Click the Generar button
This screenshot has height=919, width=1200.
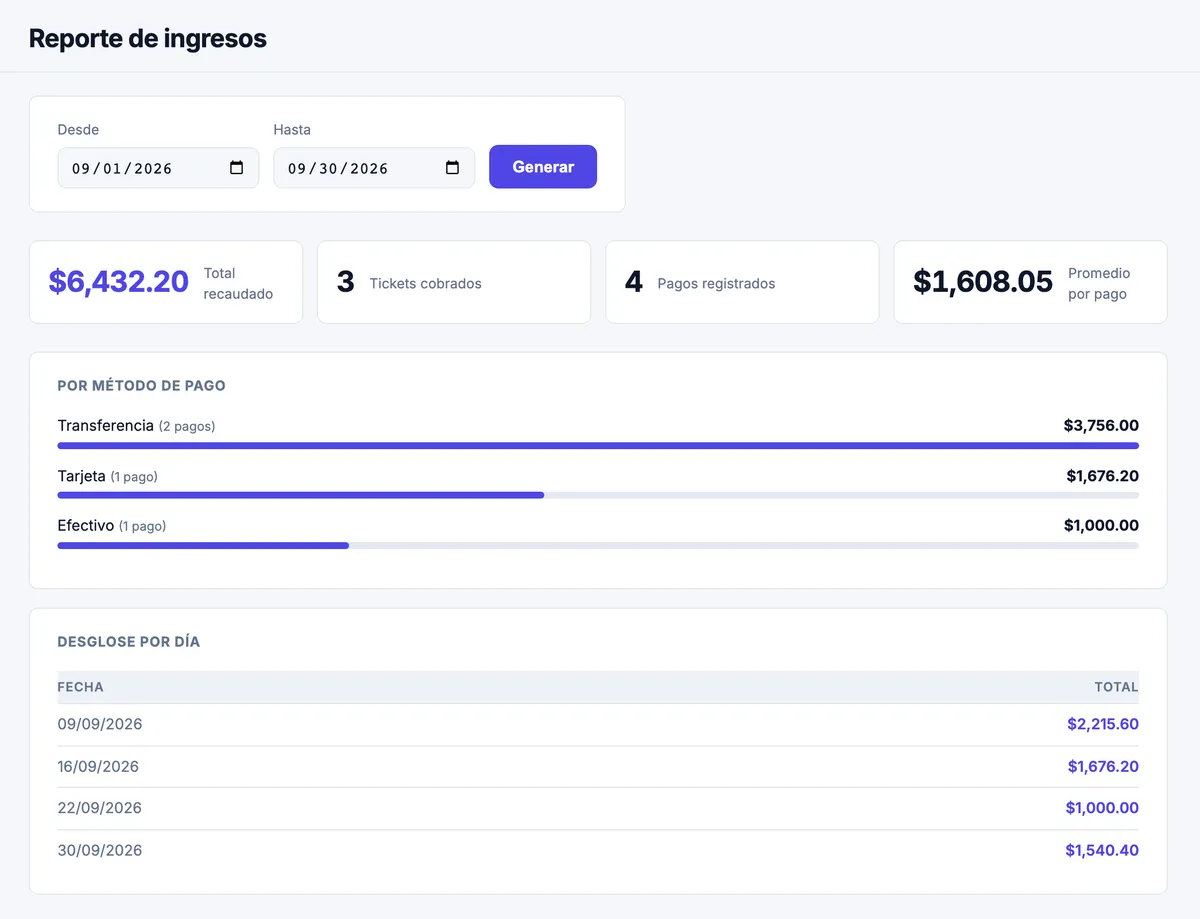coord(543,167)
